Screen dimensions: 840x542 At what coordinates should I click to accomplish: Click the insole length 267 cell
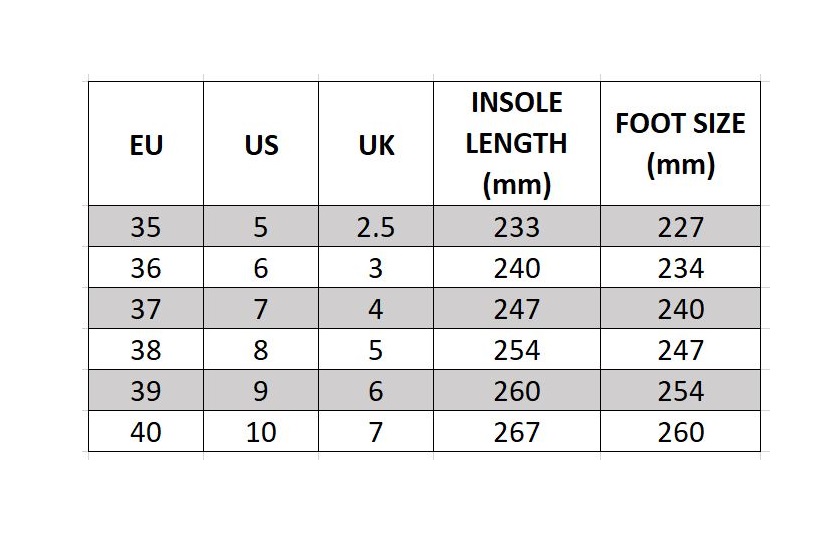[517, 431]
